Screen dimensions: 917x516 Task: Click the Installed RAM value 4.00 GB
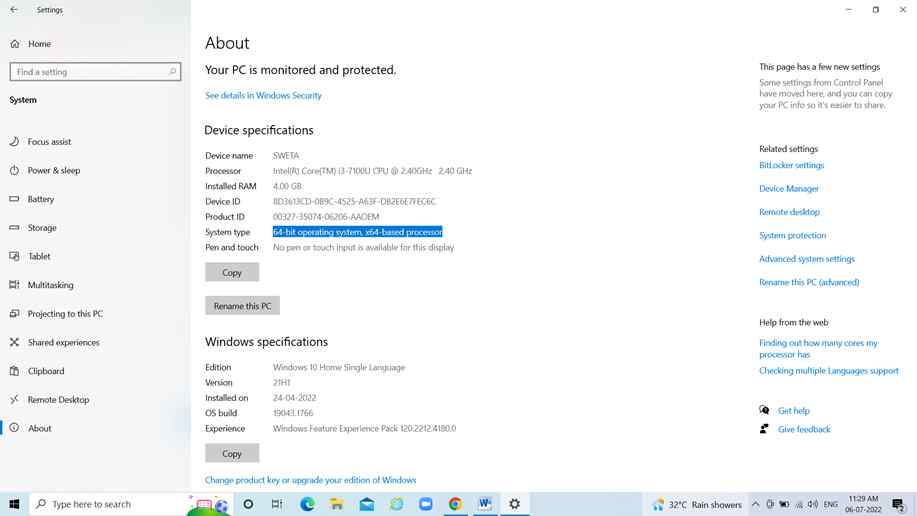[287, 186]
